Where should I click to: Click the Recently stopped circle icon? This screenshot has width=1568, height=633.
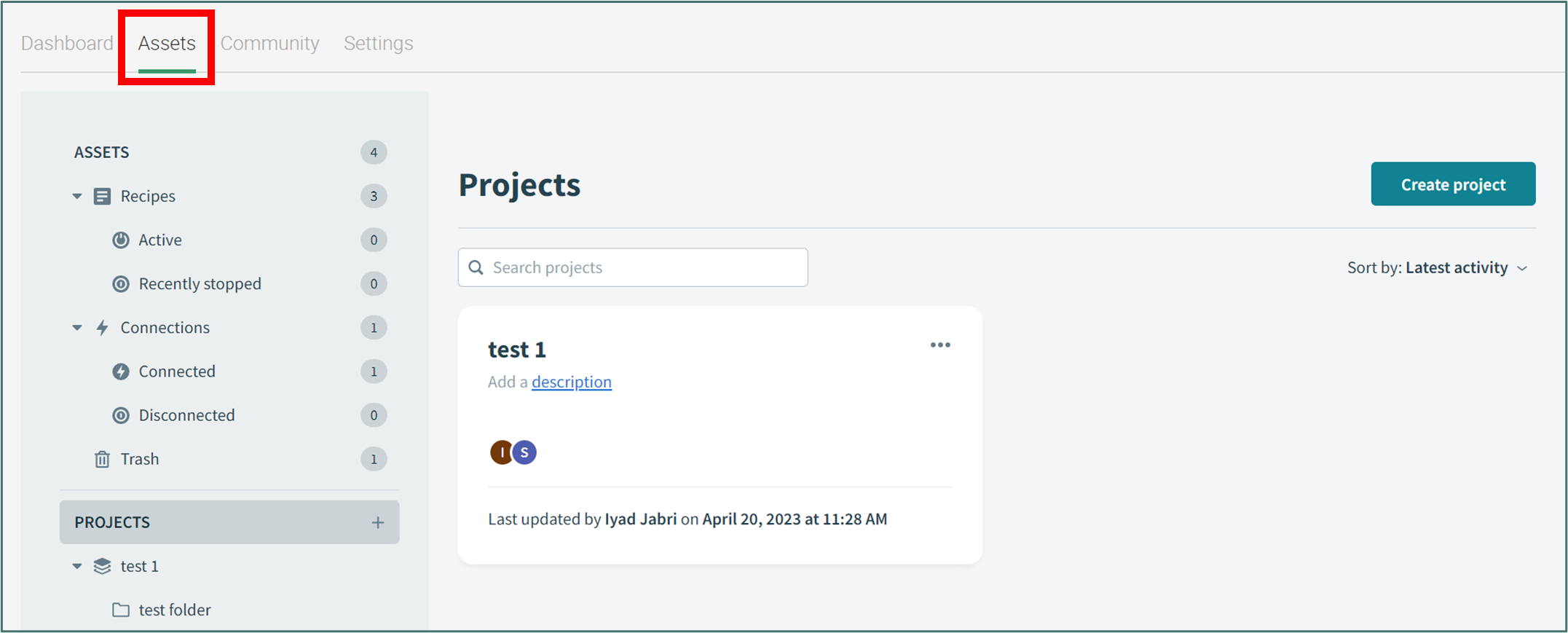coord(121,283)
